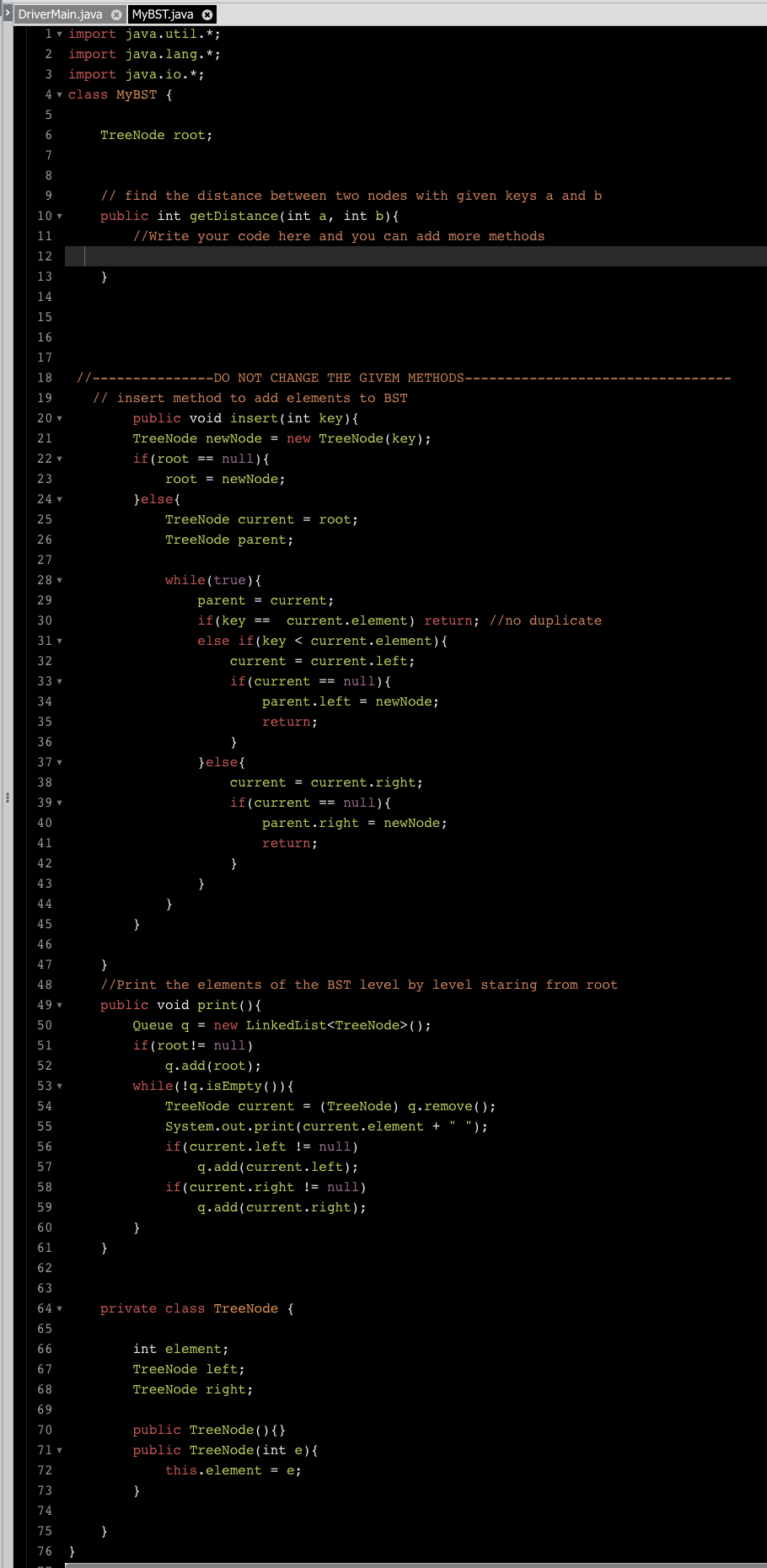Fold the MyBST class at line 4
Screen dimensions: 767x1568
[59, 94]
